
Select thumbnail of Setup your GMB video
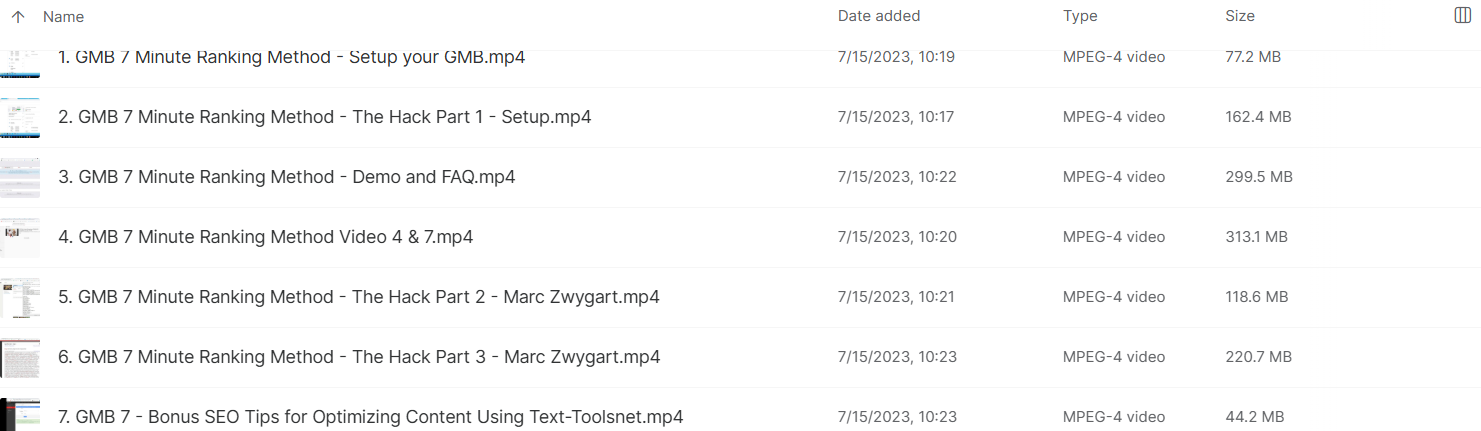point(20,62)
